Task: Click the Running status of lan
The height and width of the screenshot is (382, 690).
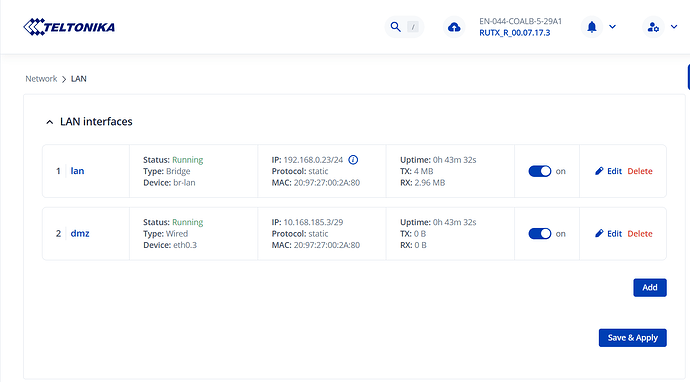Action: 187,160
